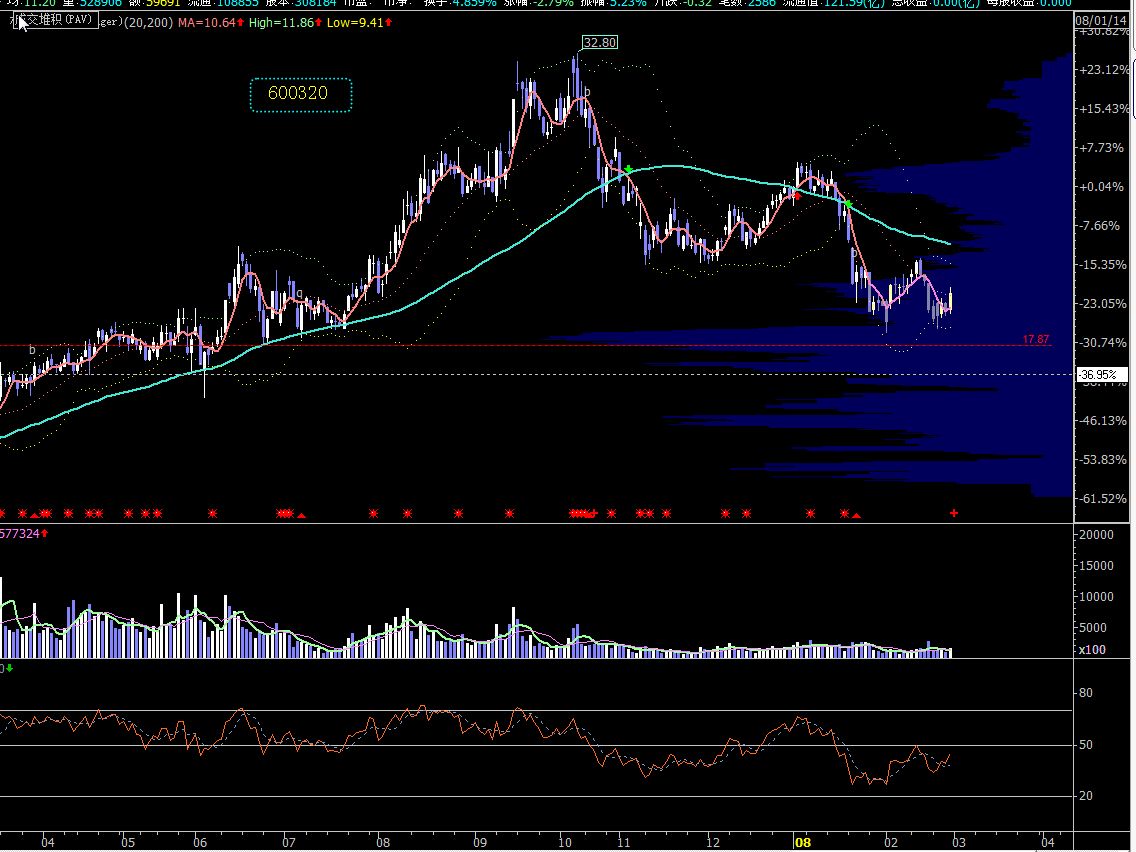This screenshot has width=1136, height=852.
Task: Click the -36.95% crosshair axis label
Action: click(1101, 375)
